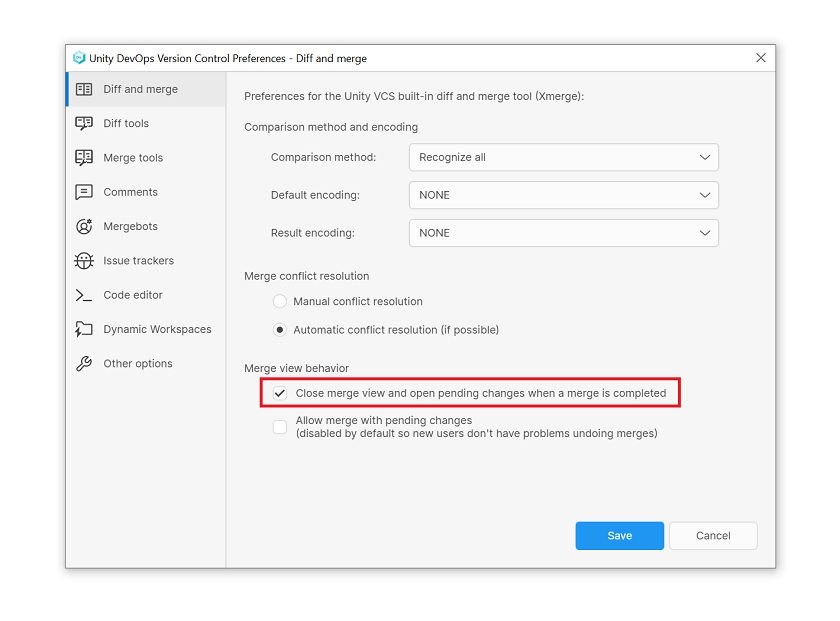The image size is (840, 621).
Task: Switch to the Issue trackers section
Action: coord(138,261)
